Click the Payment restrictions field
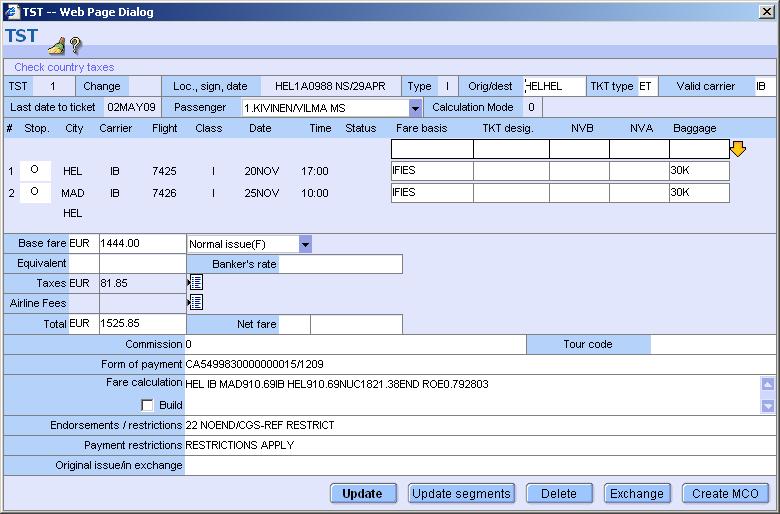This screenshot has height=514, width=780. point(480,445)
